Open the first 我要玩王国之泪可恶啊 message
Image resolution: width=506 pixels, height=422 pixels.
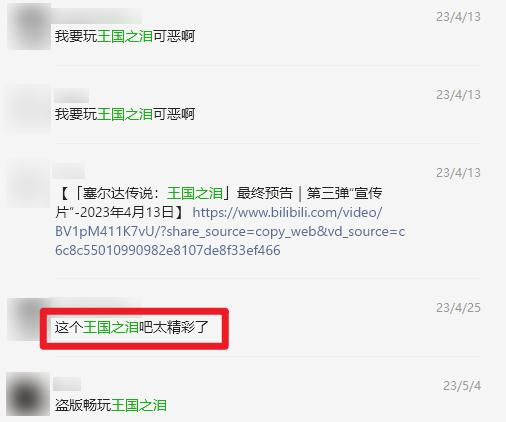coord(125,36)
